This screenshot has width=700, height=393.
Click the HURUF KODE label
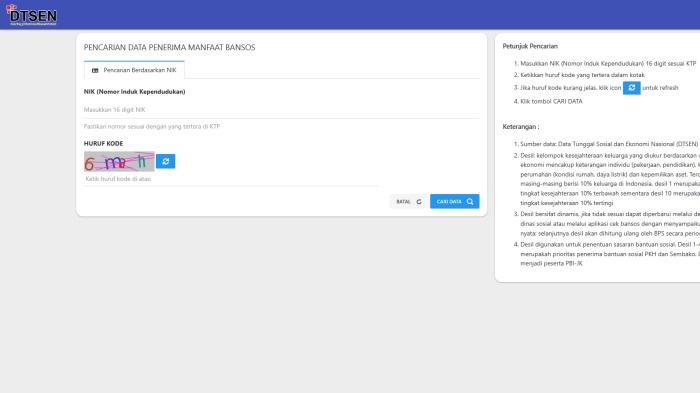point(103,143)
